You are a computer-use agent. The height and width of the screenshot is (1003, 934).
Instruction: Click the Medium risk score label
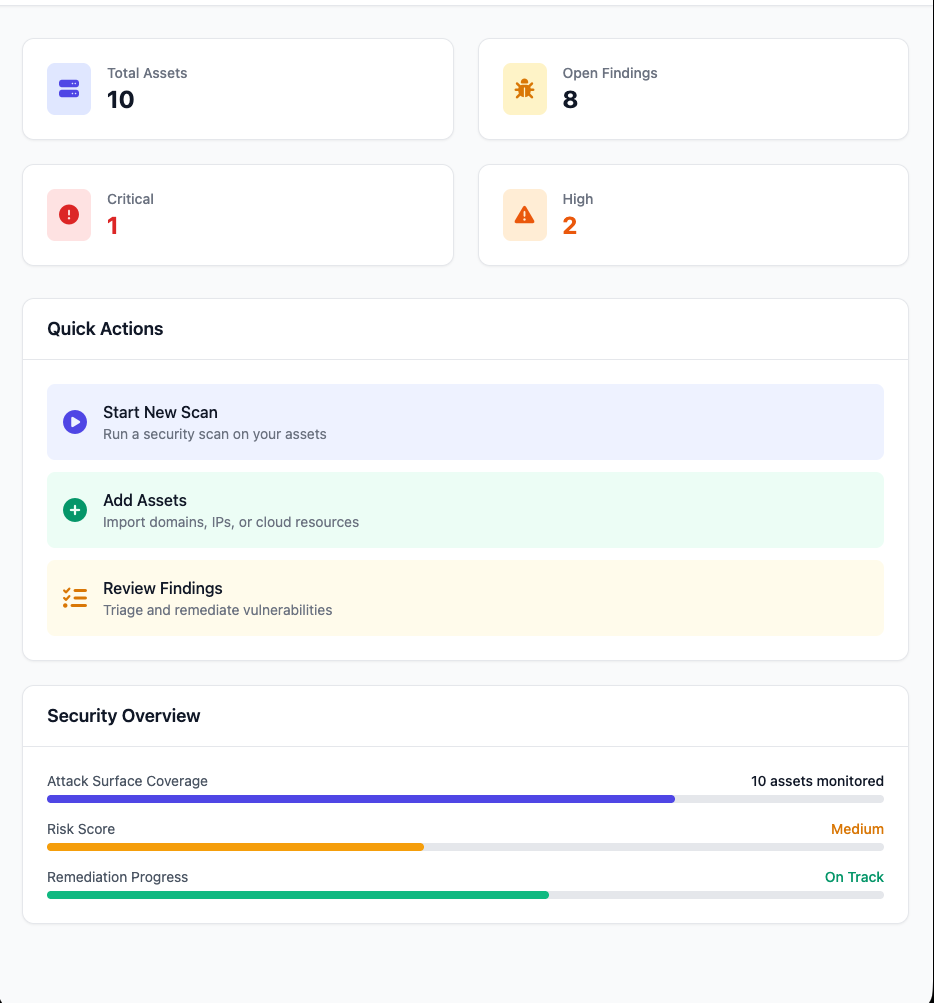click(857, 829)
